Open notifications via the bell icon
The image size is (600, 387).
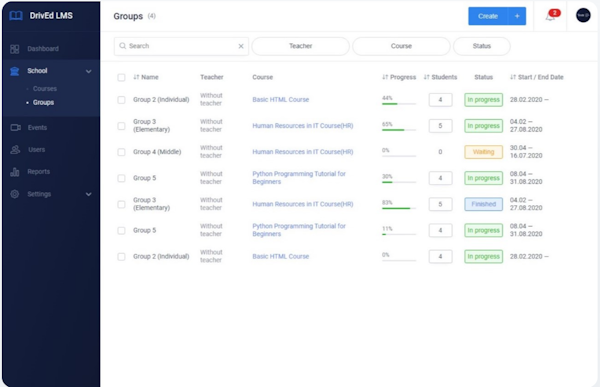pos(550,16)
